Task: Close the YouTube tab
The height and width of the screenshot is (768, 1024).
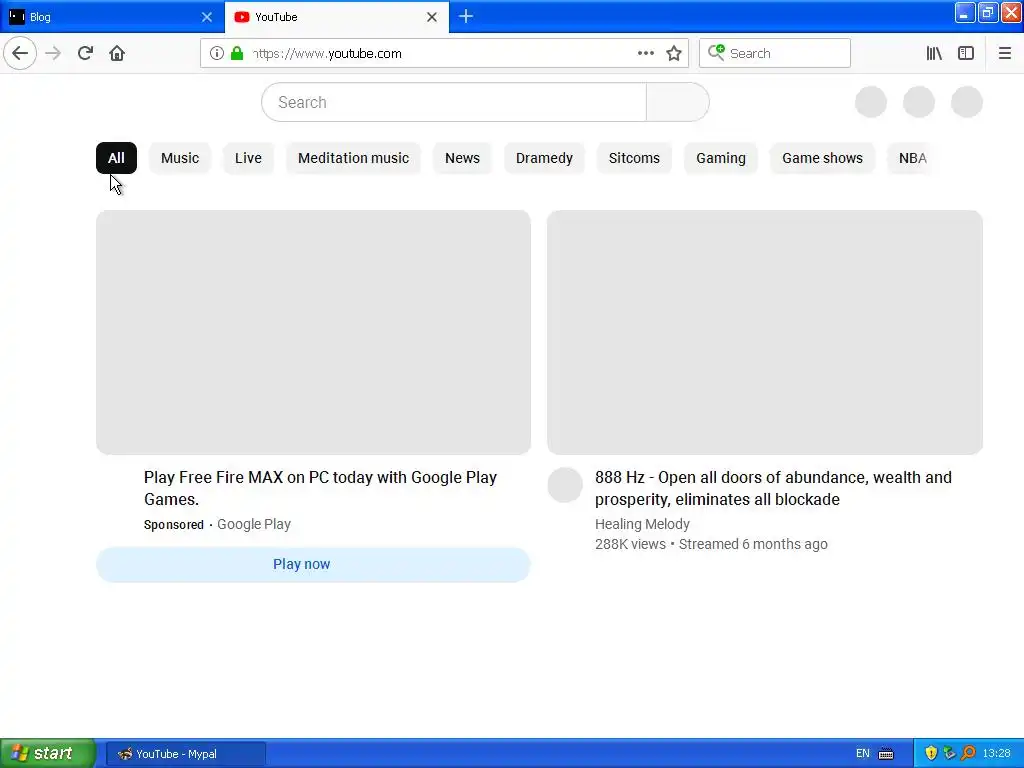Action: (432, 17)
